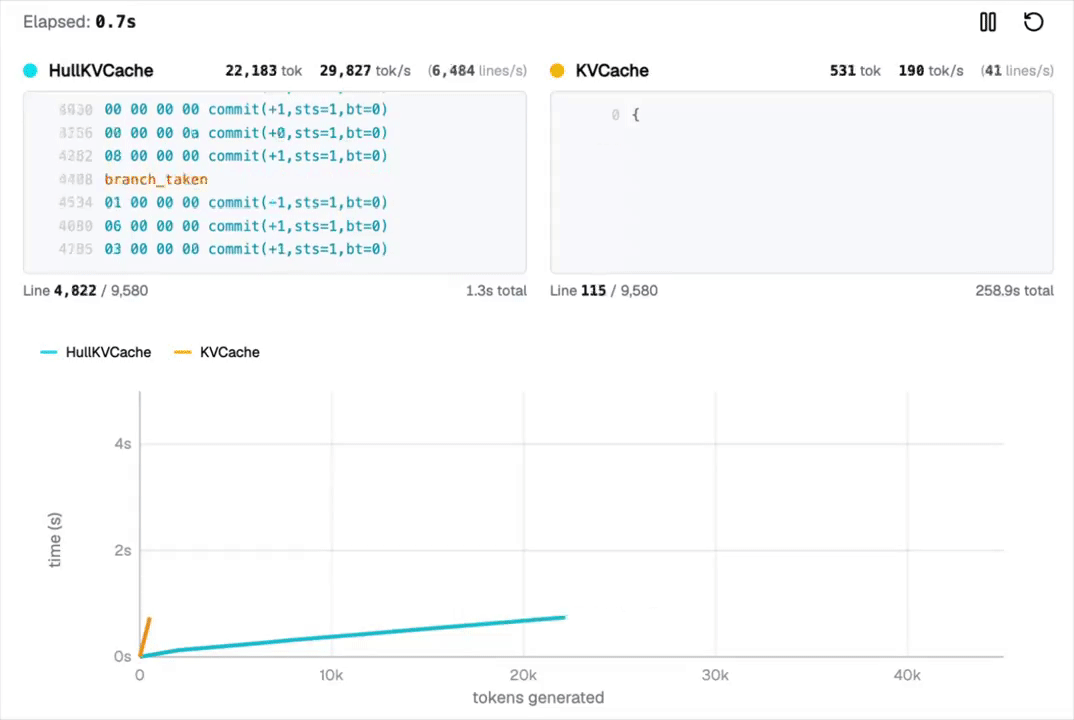The height and width of the screenshot is (720, 1074).
Task: Click the orange KVCache status dot
Action: pos(557,71)
